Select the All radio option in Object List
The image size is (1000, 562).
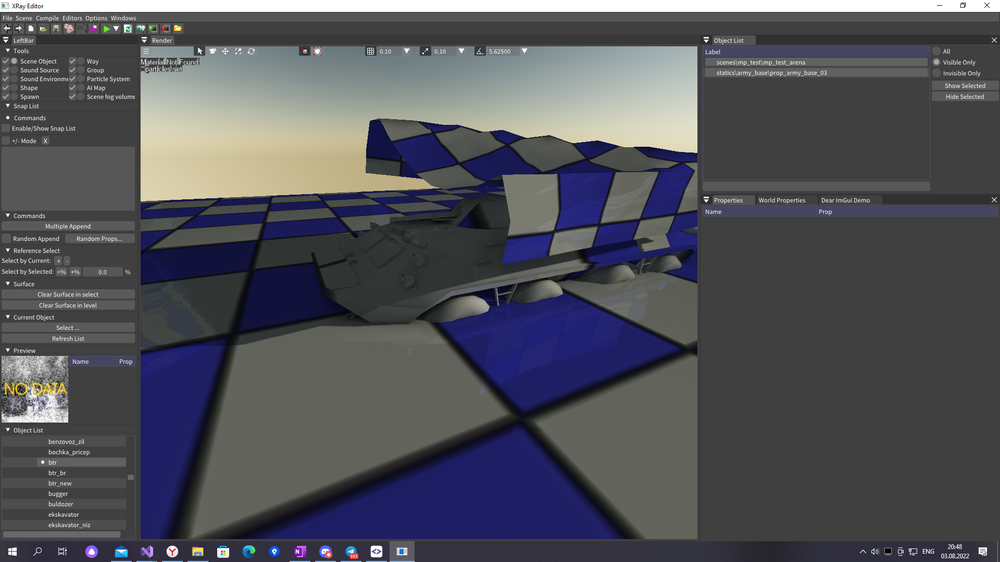[937, 51]
